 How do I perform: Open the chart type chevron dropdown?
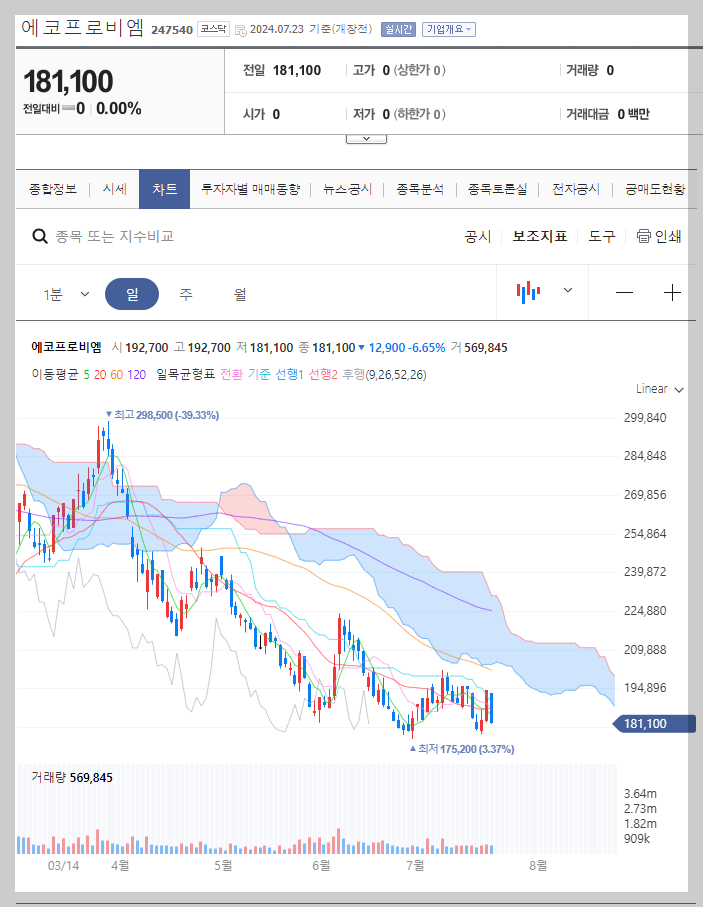567,292
